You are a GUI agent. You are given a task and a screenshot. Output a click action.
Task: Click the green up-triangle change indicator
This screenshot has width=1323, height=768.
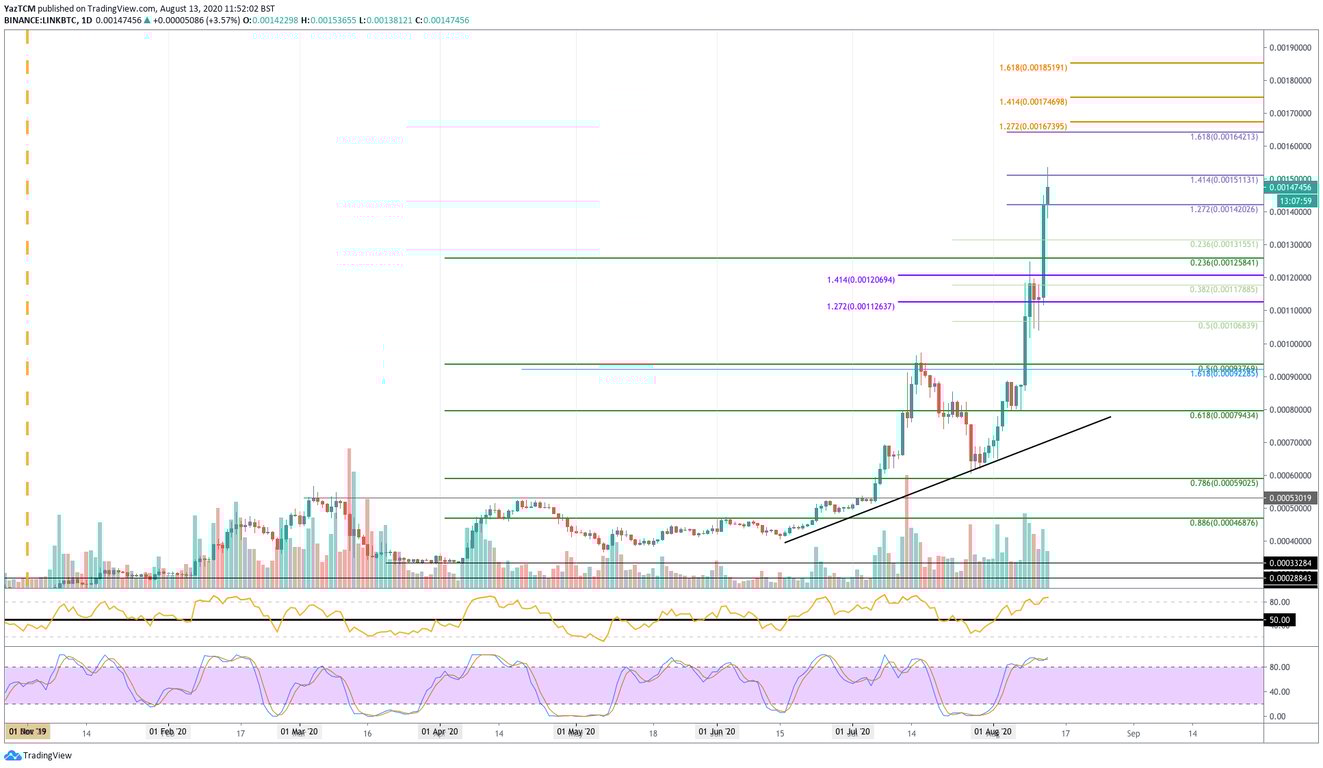(149, 18)
